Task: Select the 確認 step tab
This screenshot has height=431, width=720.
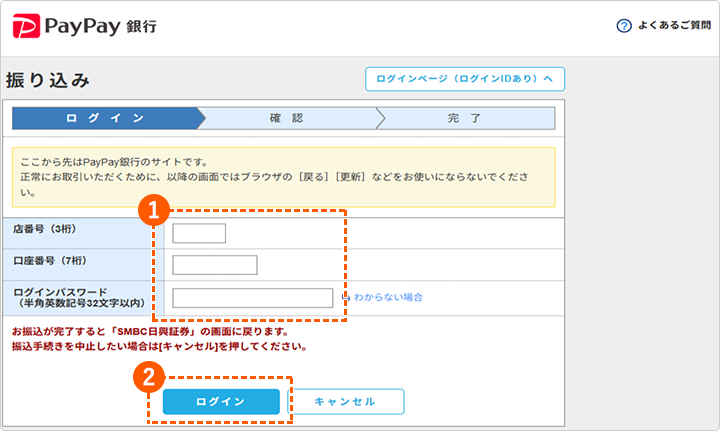Action: pyautogui.click(x=287, y=118)
